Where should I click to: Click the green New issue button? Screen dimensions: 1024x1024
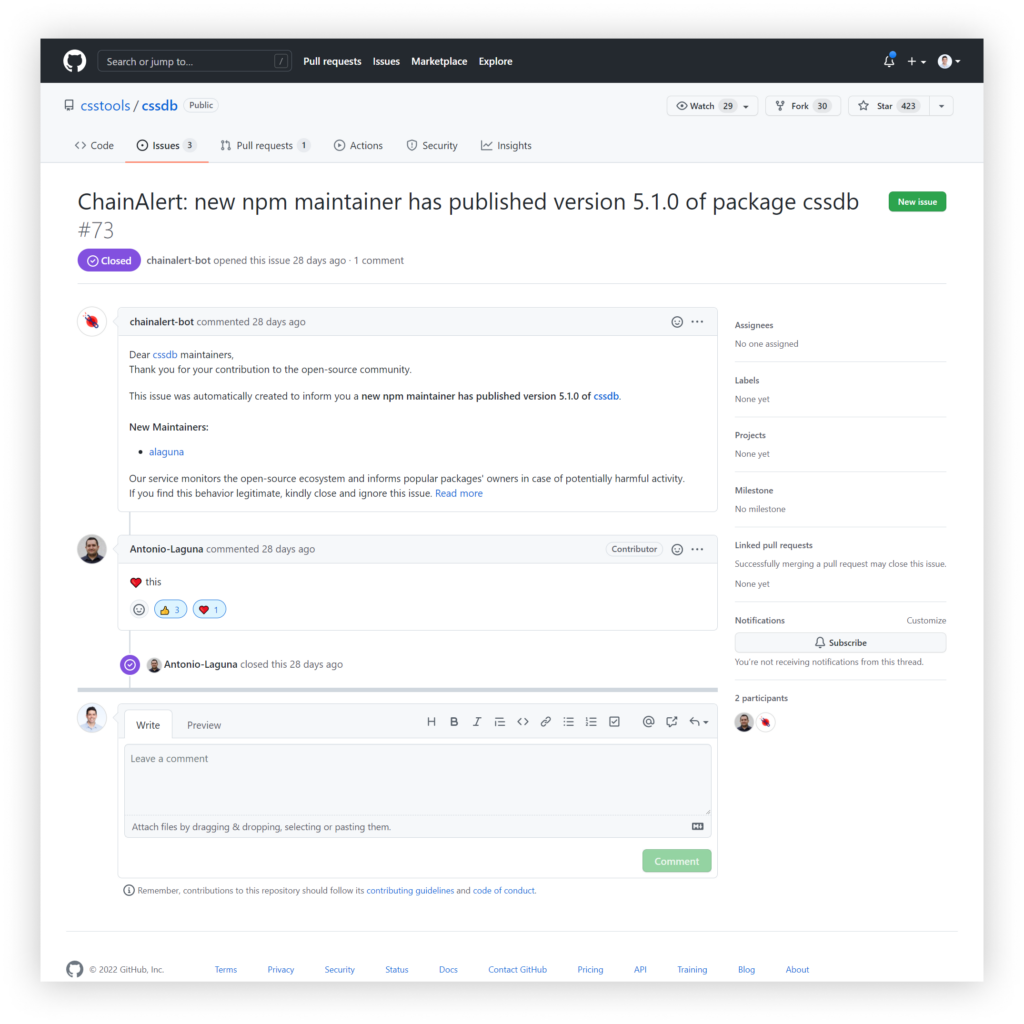click(917, 202)
